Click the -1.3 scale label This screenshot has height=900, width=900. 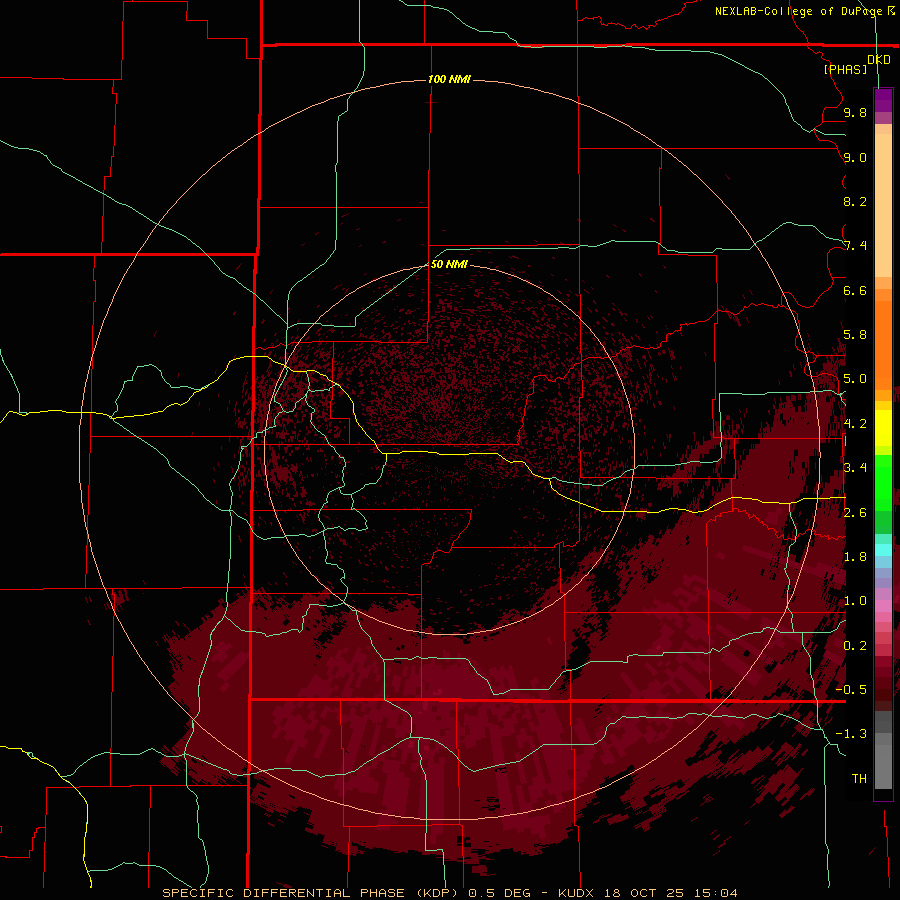[x=851, y=734]
